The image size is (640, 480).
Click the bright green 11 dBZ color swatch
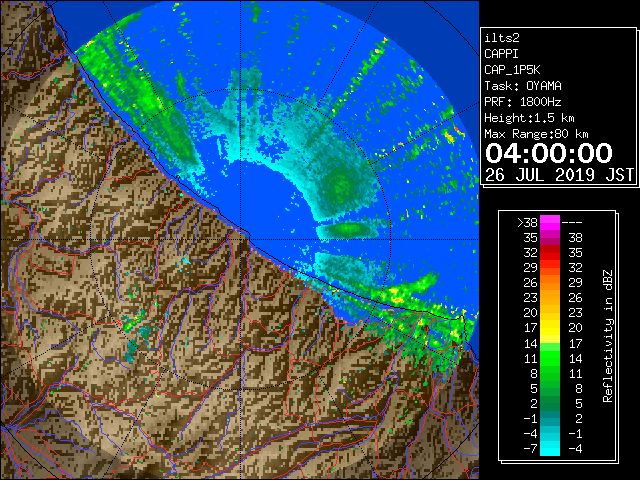point(550,358)
